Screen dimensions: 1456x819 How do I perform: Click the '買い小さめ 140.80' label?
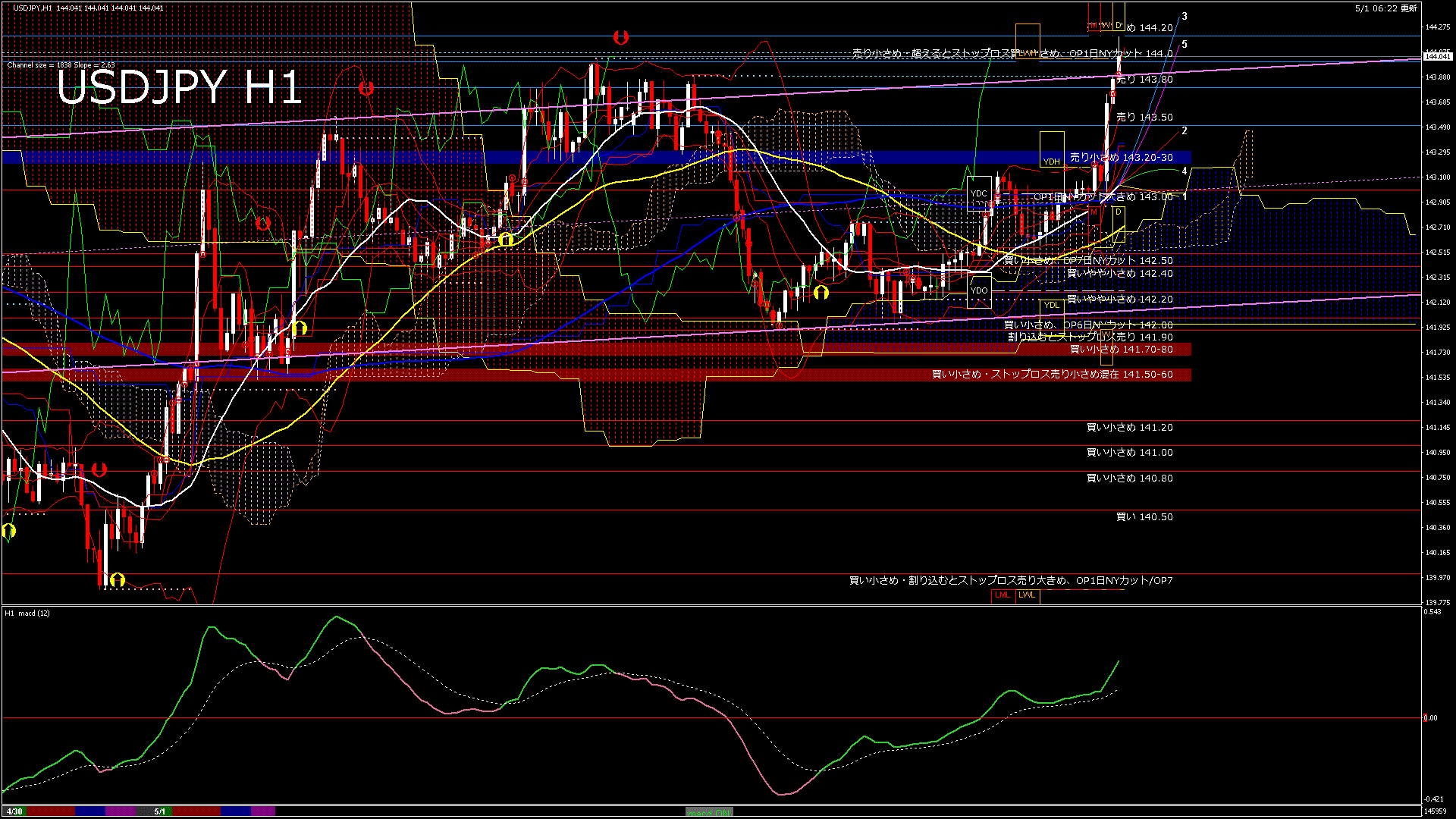click(1129, 478)
